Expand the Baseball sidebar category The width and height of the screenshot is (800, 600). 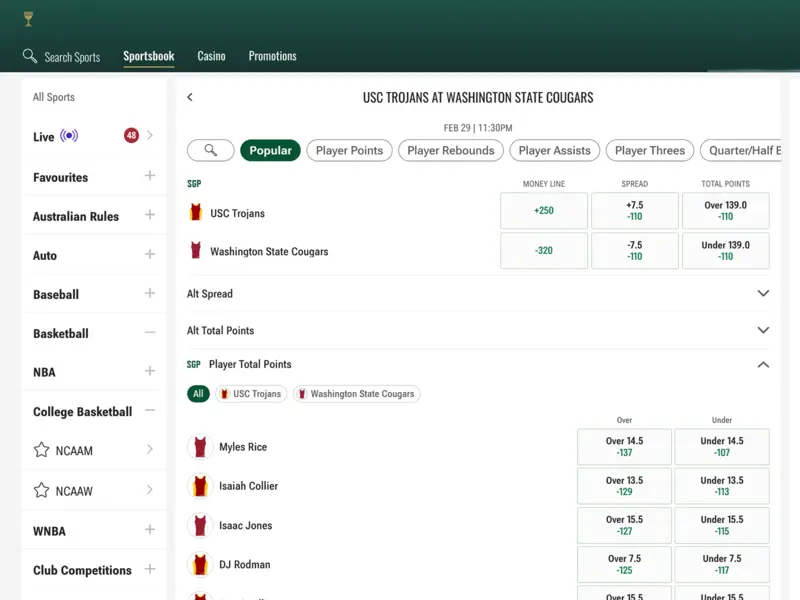coord(149,294)
